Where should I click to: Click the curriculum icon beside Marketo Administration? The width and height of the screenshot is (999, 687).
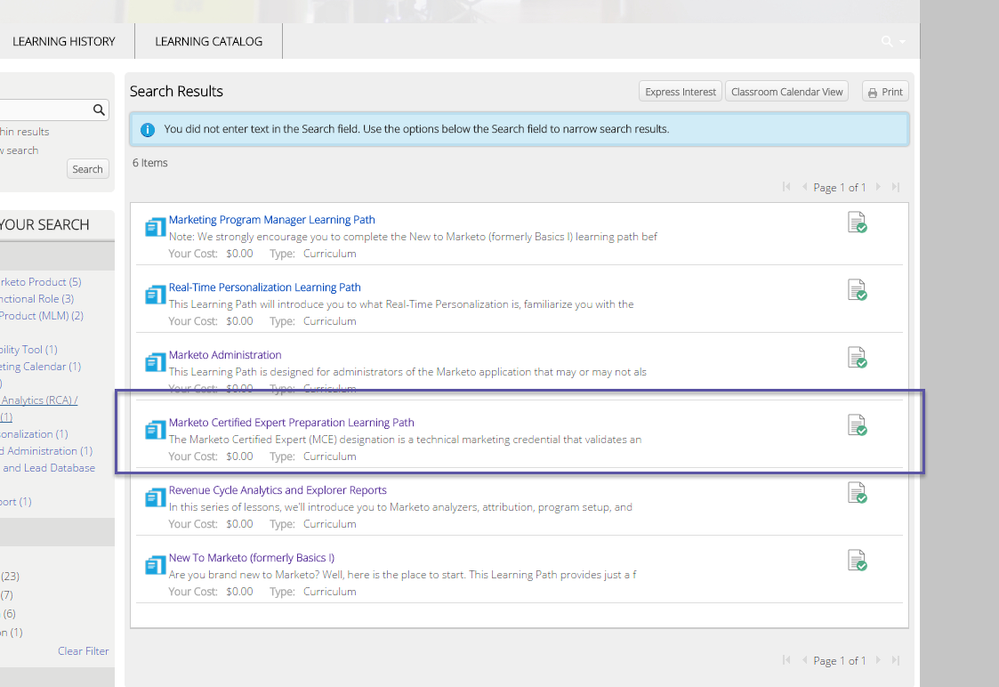point(155,362)
